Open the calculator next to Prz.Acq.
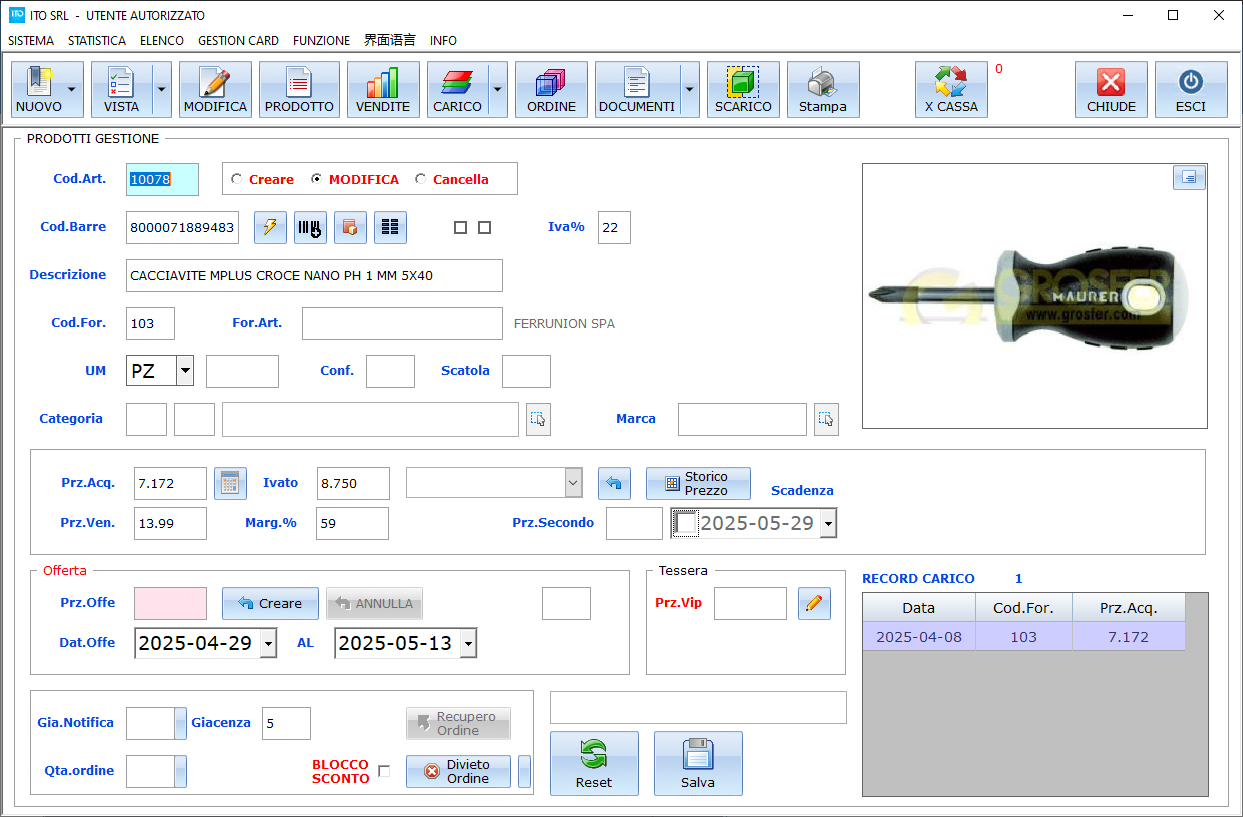The image size is (1243, 817). click(230, 483)
